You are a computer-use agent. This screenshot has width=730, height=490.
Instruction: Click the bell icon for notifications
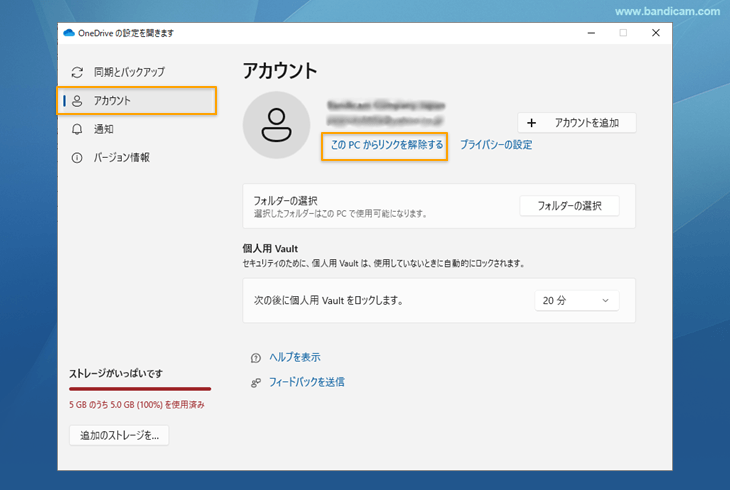tap(77, 129)
